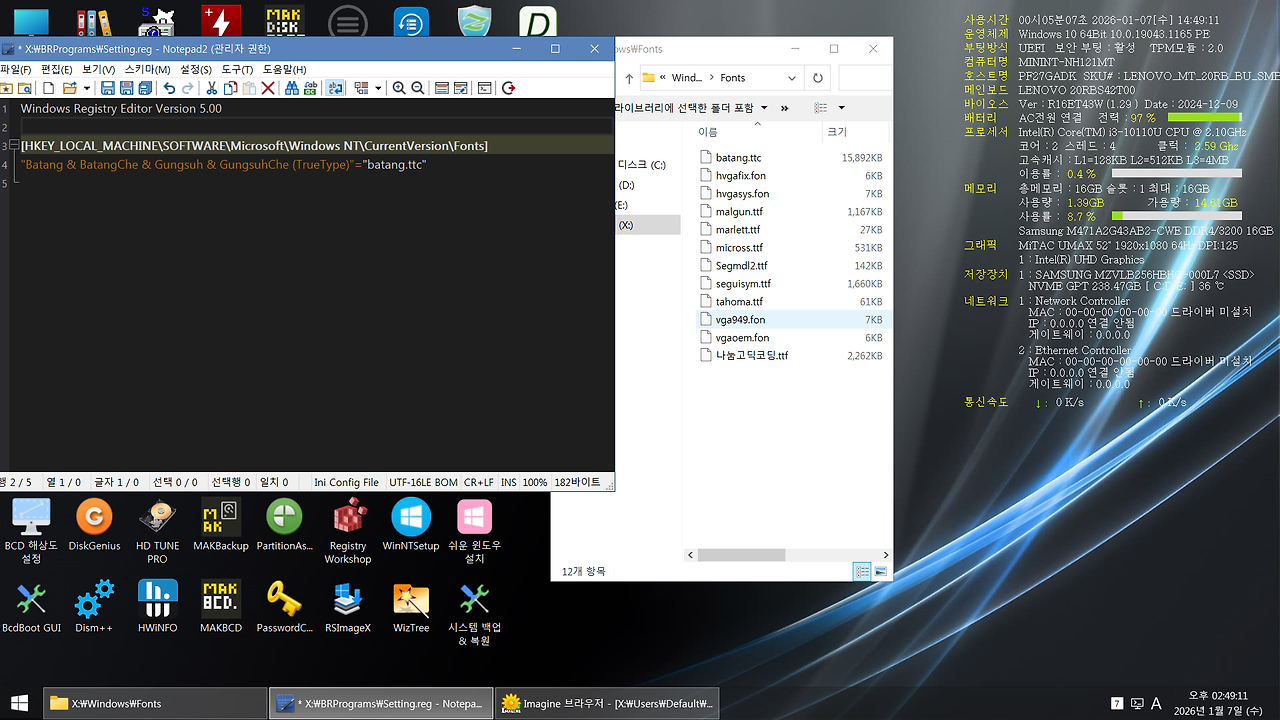Screen dimensions: 1280x720
Task: Open 라이브러리에 선택한 폴더 포함 dropdown
Action: click(691, 108)
